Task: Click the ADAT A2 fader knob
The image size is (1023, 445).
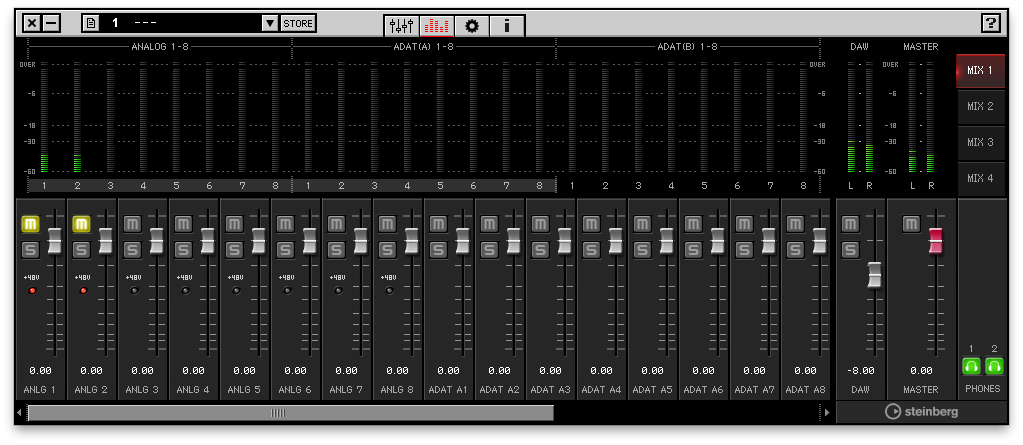Action: 513,241
